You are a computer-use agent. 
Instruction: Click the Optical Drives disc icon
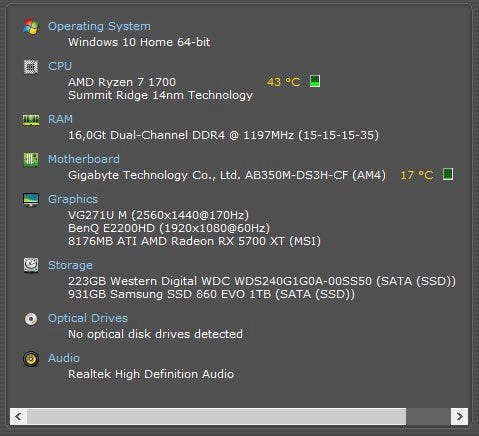tap(31, 319)
